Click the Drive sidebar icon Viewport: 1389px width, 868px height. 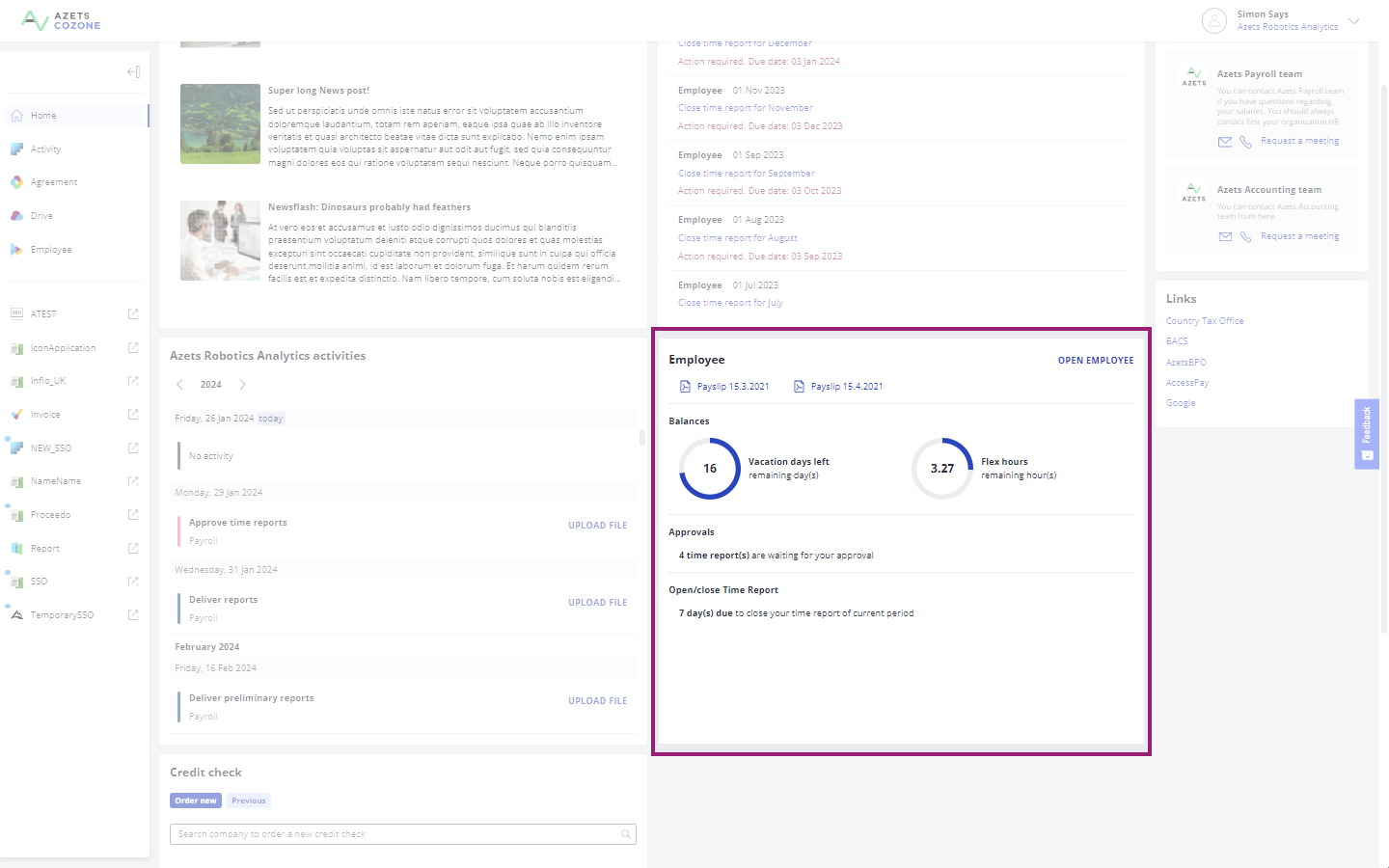(x=17, y=215)
